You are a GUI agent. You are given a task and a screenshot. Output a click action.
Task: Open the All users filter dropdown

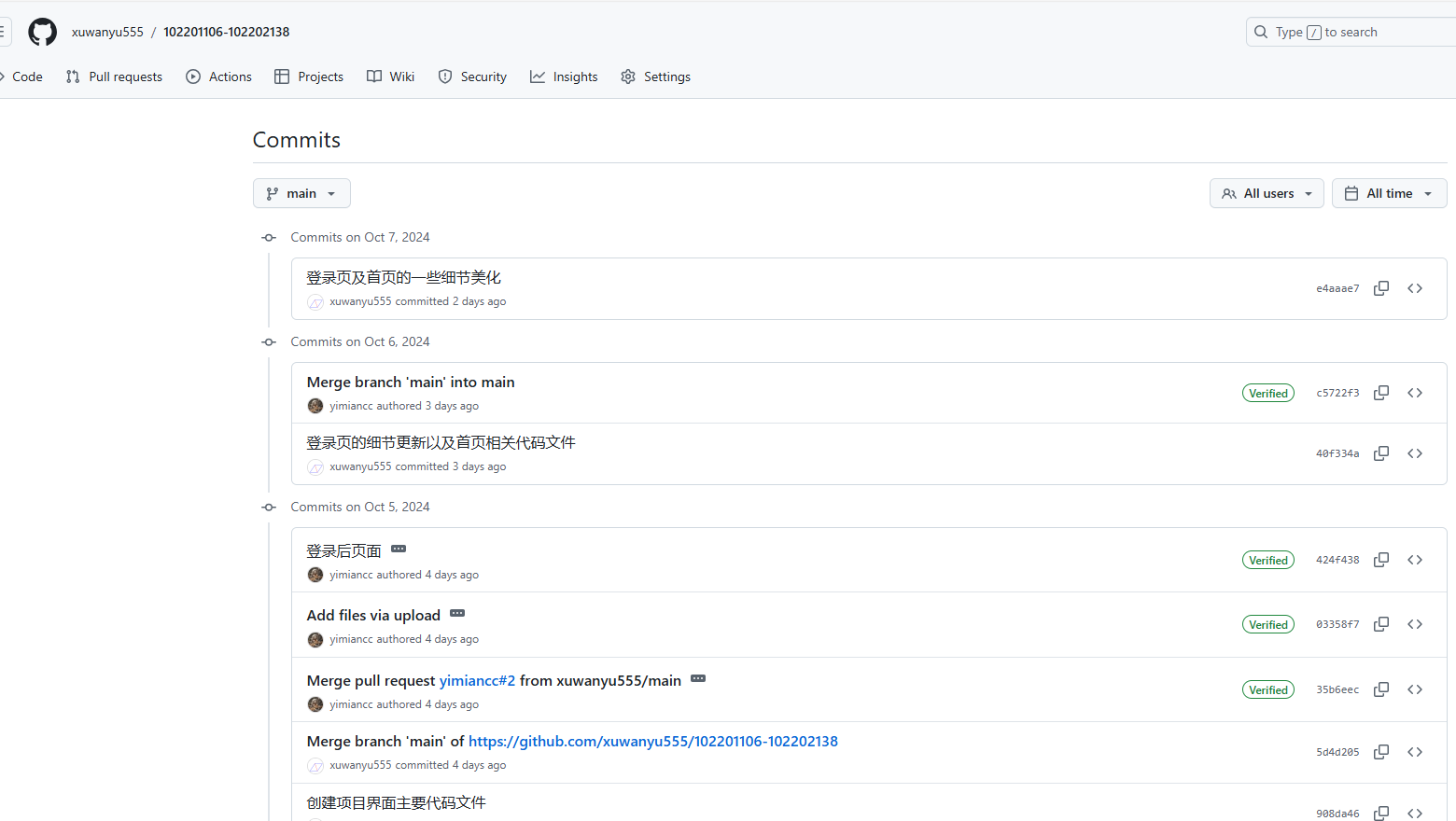(x=1267, y=193)
